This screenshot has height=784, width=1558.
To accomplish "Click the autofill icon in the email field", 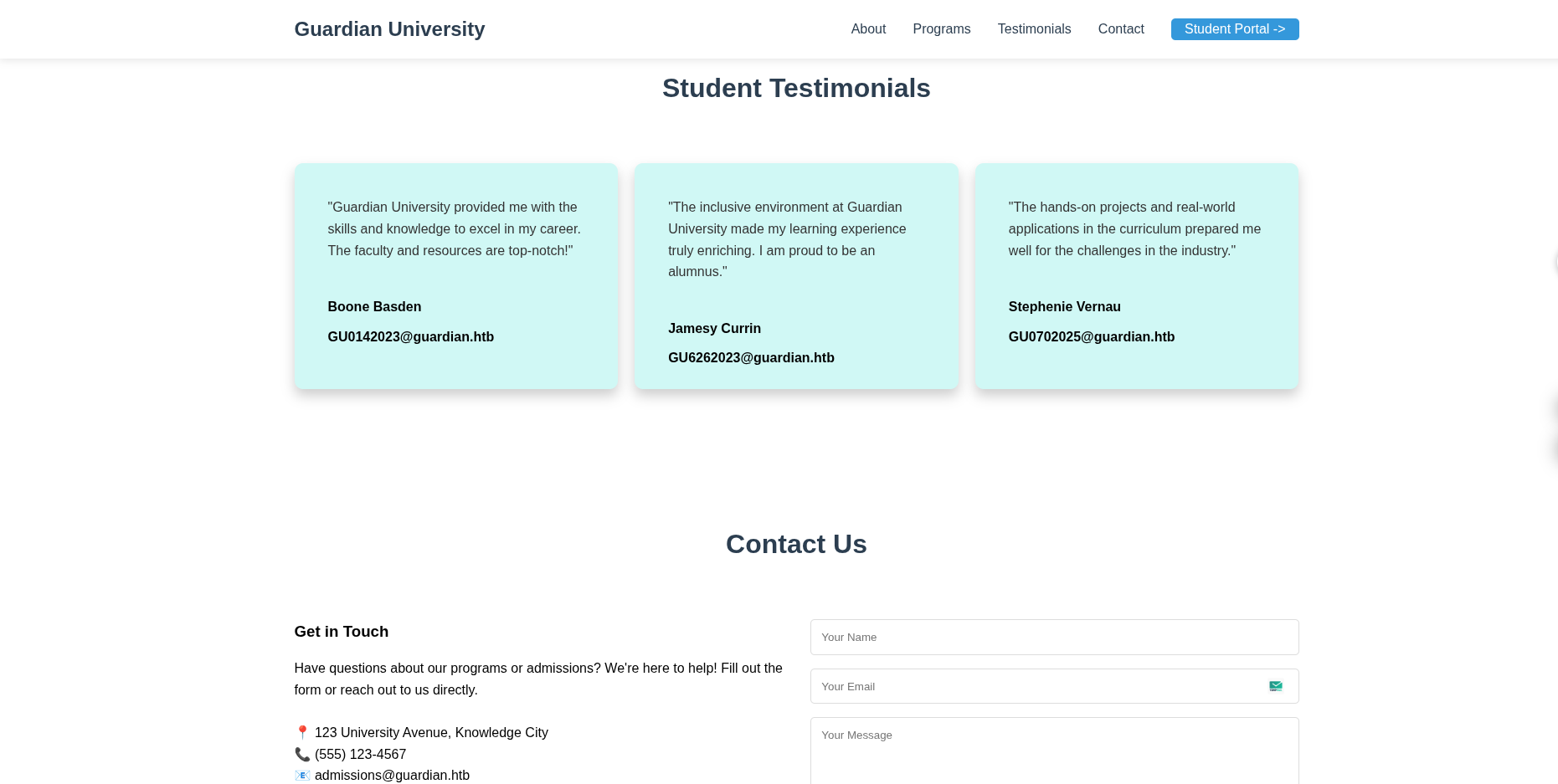I will click(1275, 686).
